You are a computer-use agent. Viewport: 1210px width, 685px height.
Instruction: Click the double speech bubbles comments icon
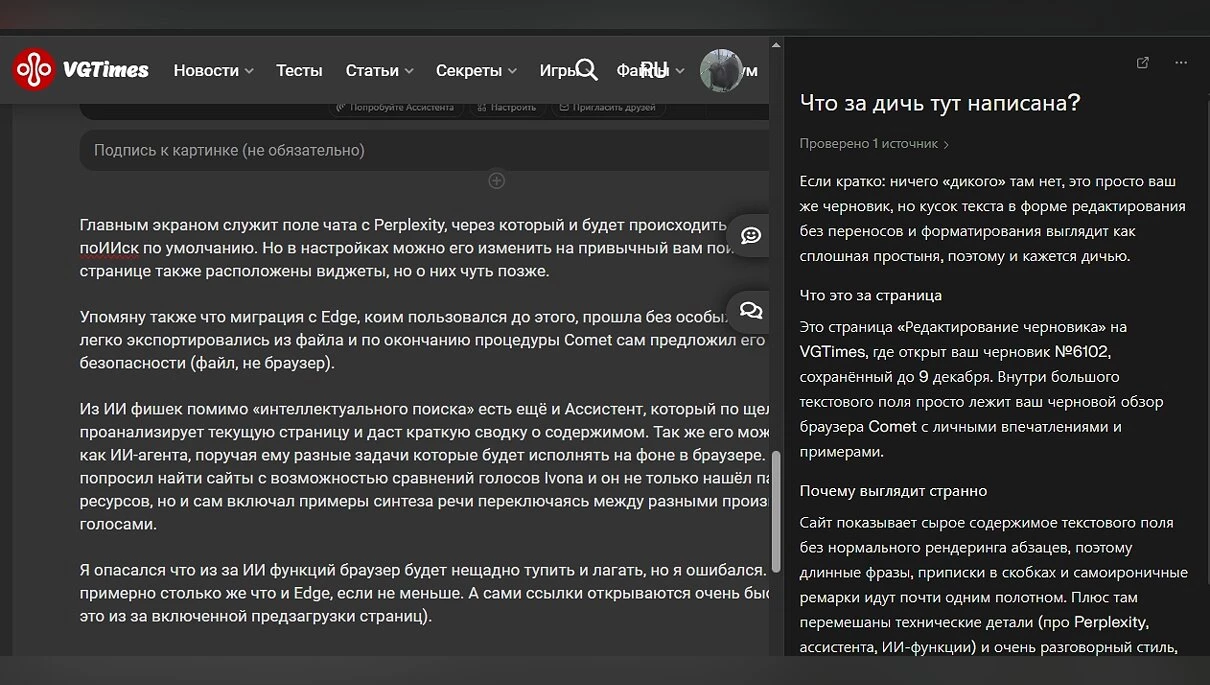point(751,311)
